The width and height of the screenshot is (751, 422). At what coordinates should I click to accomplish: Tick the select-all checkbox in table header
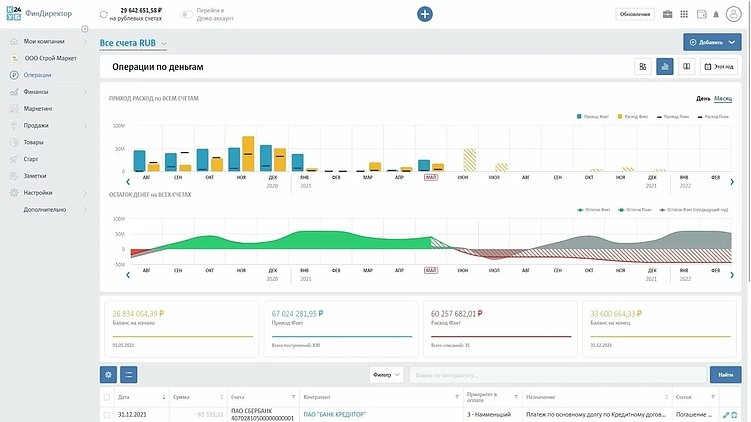pyautogui.click(x=107, y=397)
